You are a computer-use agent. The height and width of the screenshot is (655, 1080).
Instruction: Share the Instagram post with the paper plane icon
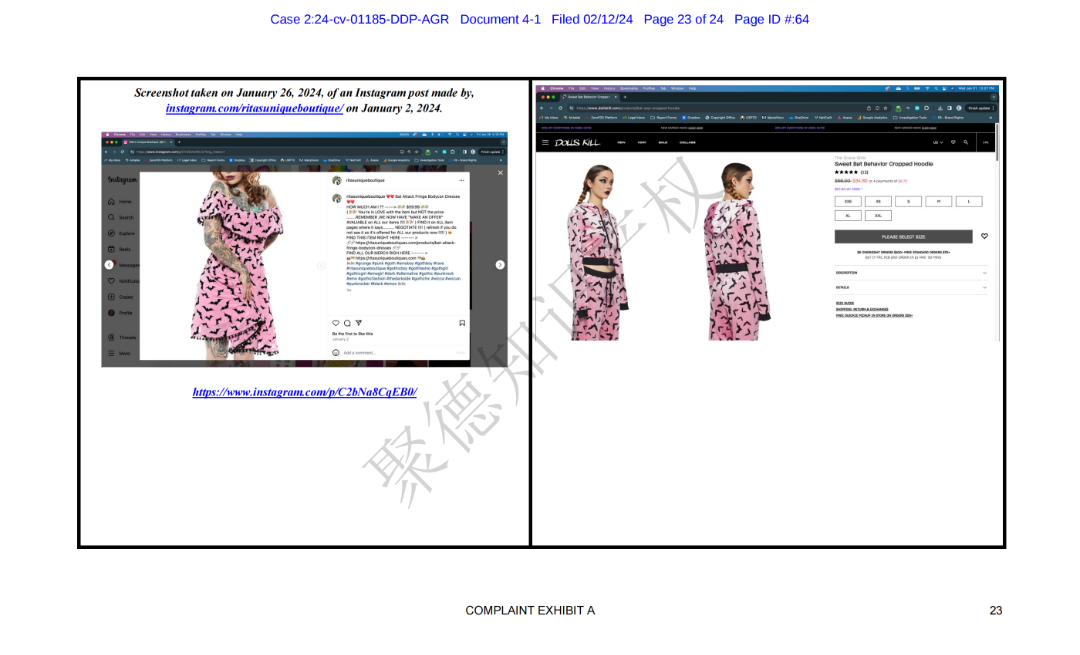pyautogui.click(x=359, y=323)
